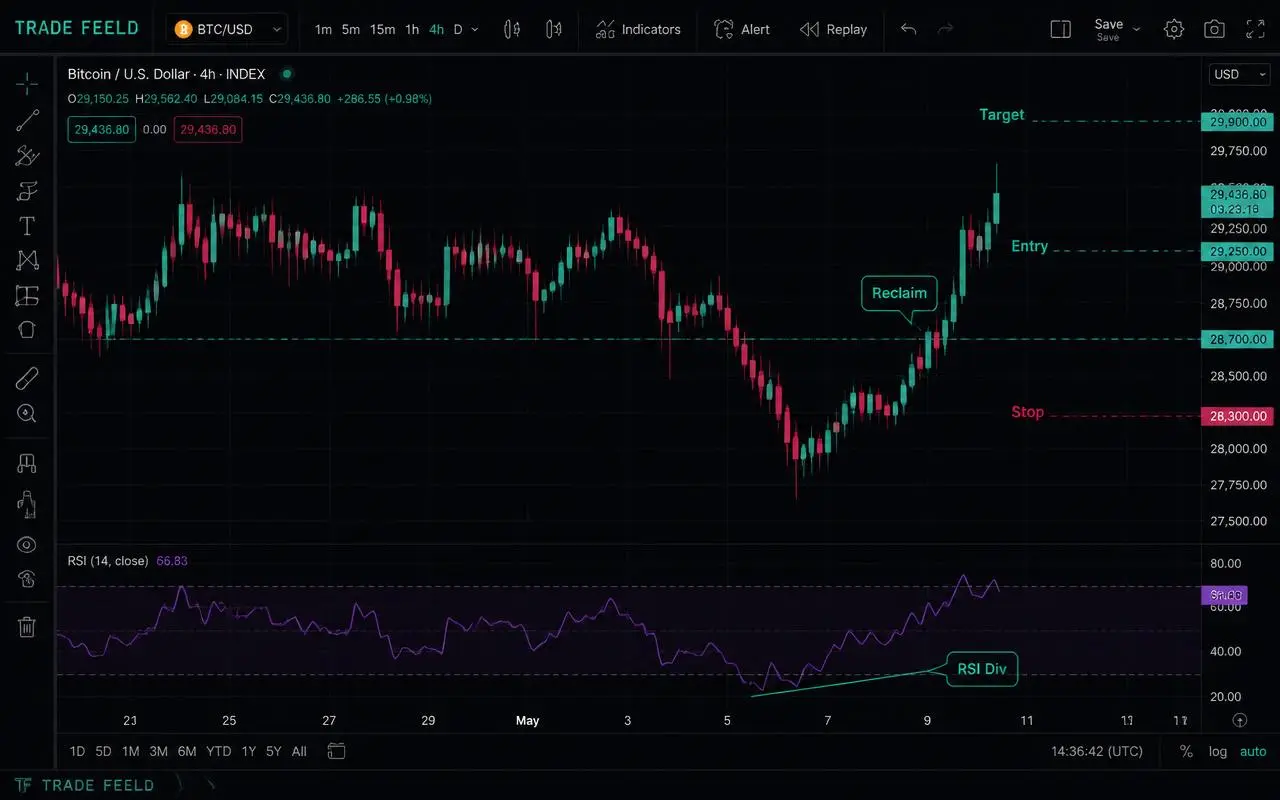
Task: Open the layout panel selector icon
Action: 1061,29
